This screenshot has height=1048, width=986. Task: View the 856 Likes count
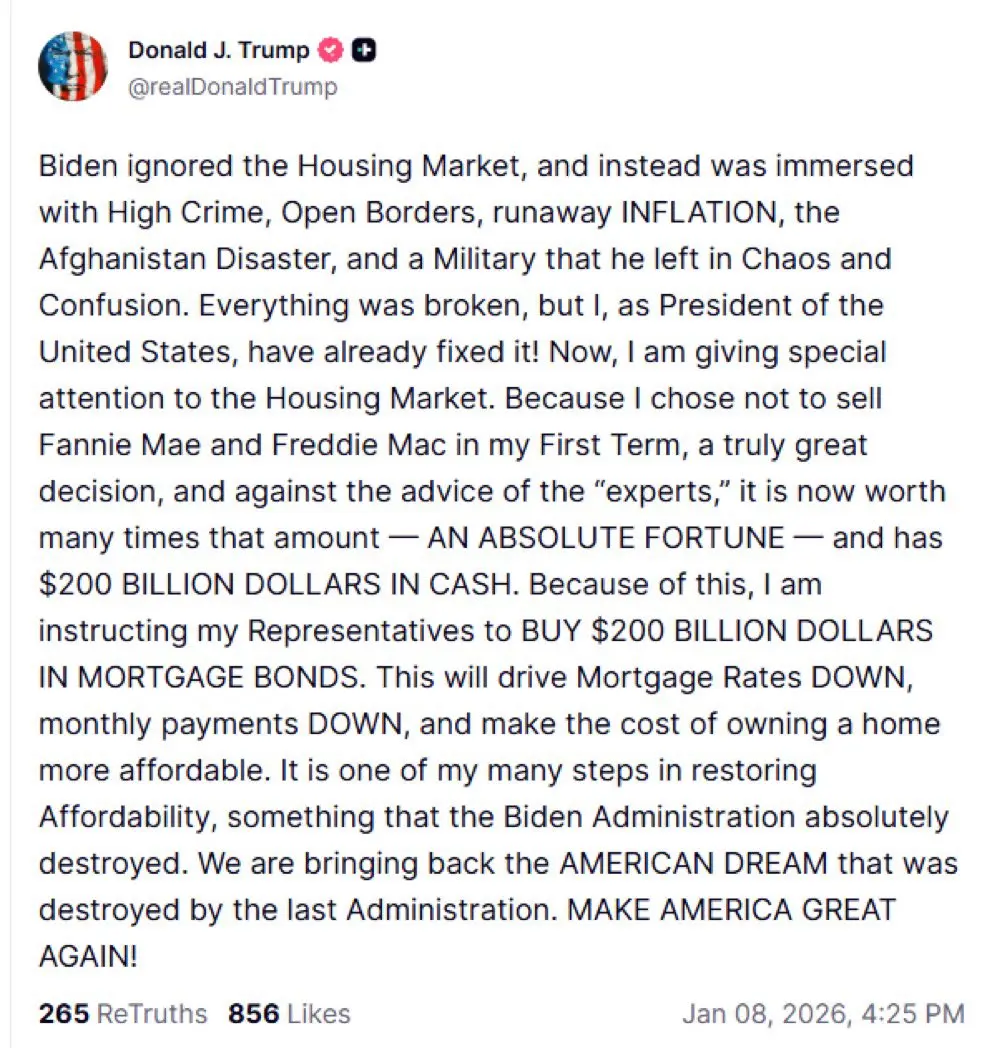(252, 1013)
